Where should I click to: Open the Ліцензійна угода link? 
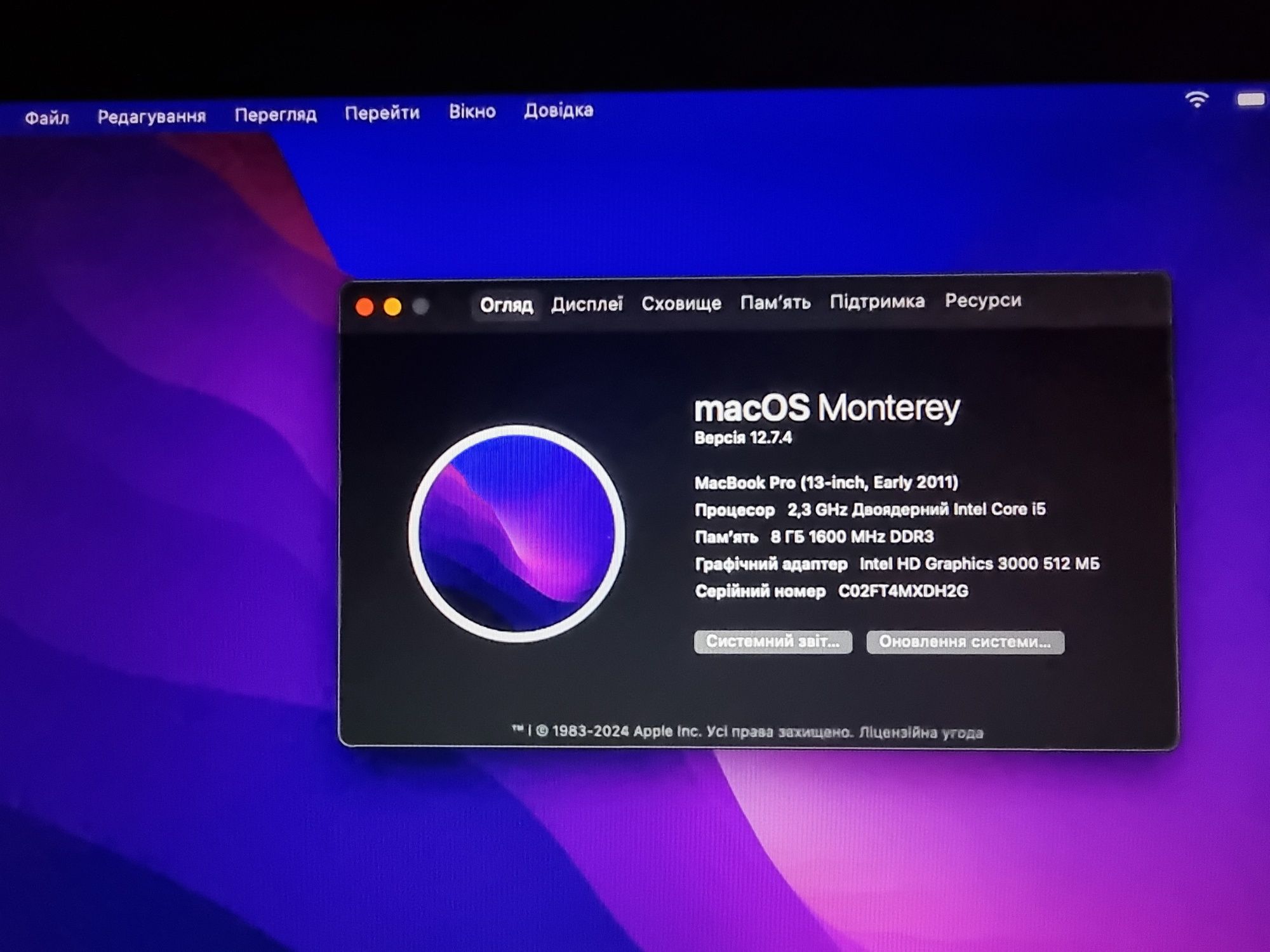[921, 732]
